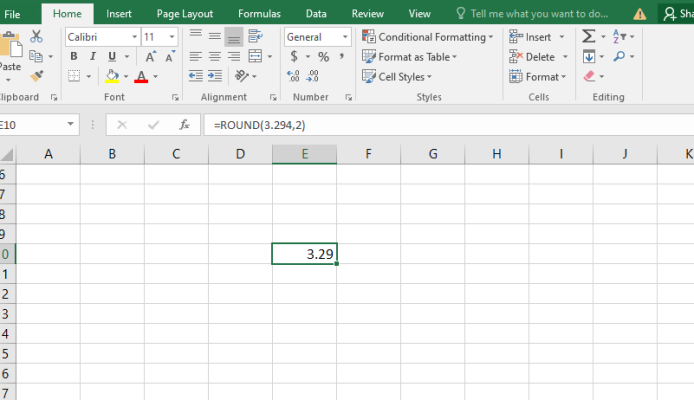
Task: Click the formula bar text
Action: click(x=259, y=125)
